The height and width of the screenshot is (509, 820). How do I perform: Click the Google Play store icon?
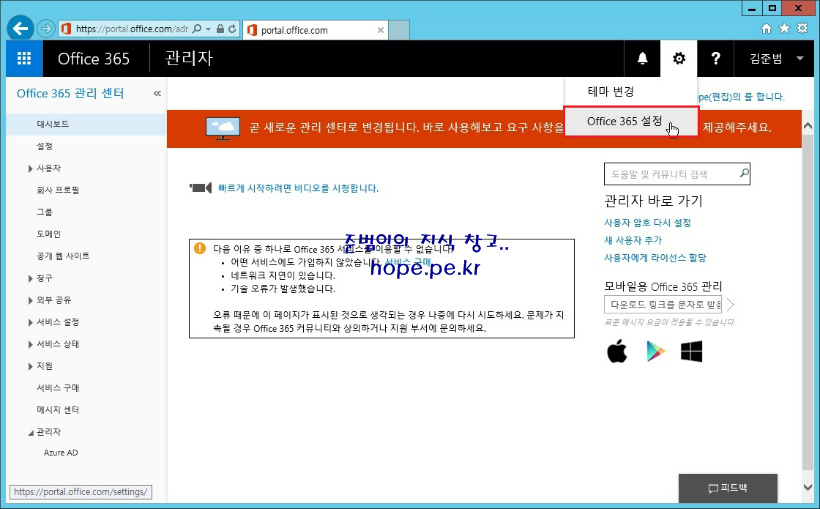coord(655,351)
